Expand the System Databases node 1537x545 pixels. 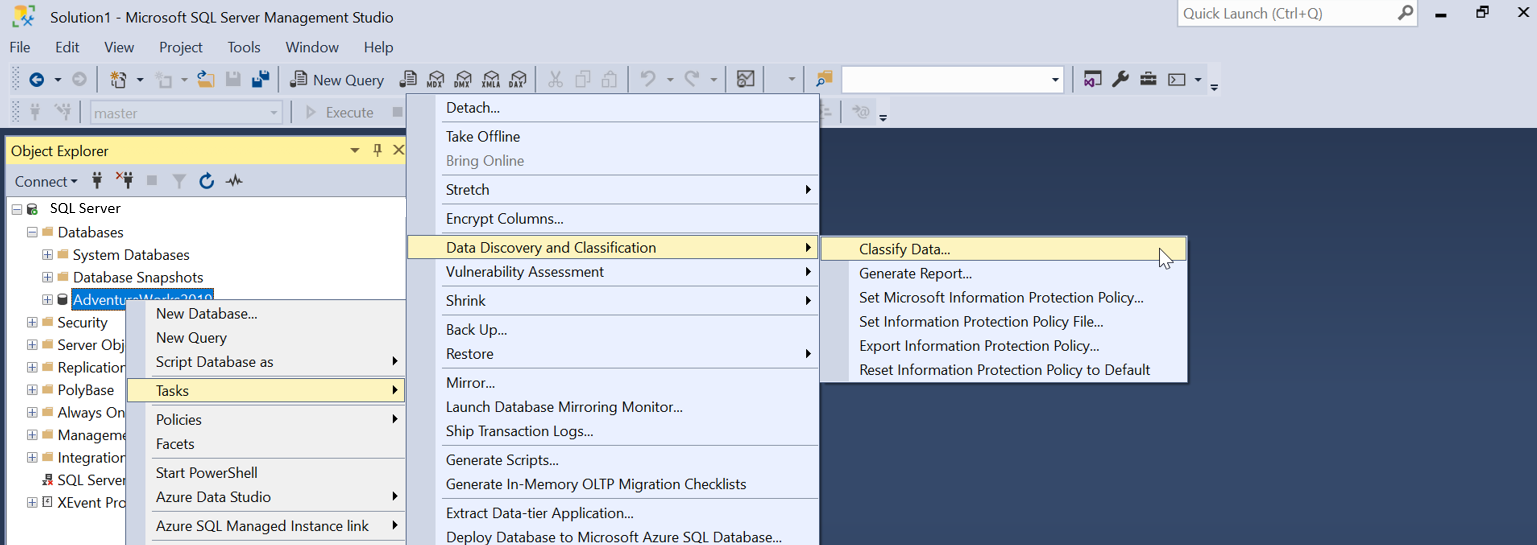pos(47,255)
